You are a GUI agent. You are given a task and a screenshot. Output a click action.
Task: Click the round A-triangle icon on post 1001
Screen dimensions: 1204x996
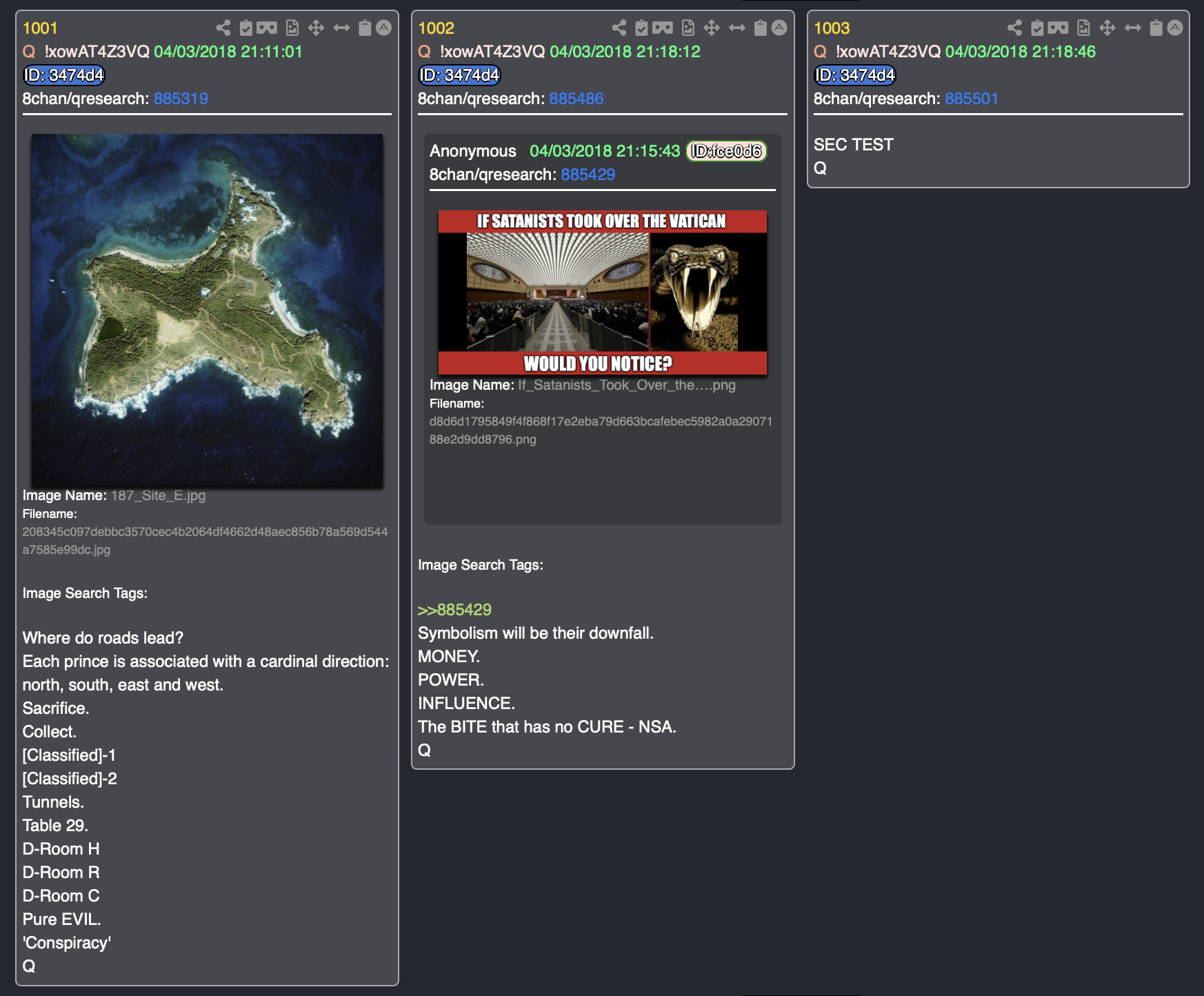click(x=384, y=28)
